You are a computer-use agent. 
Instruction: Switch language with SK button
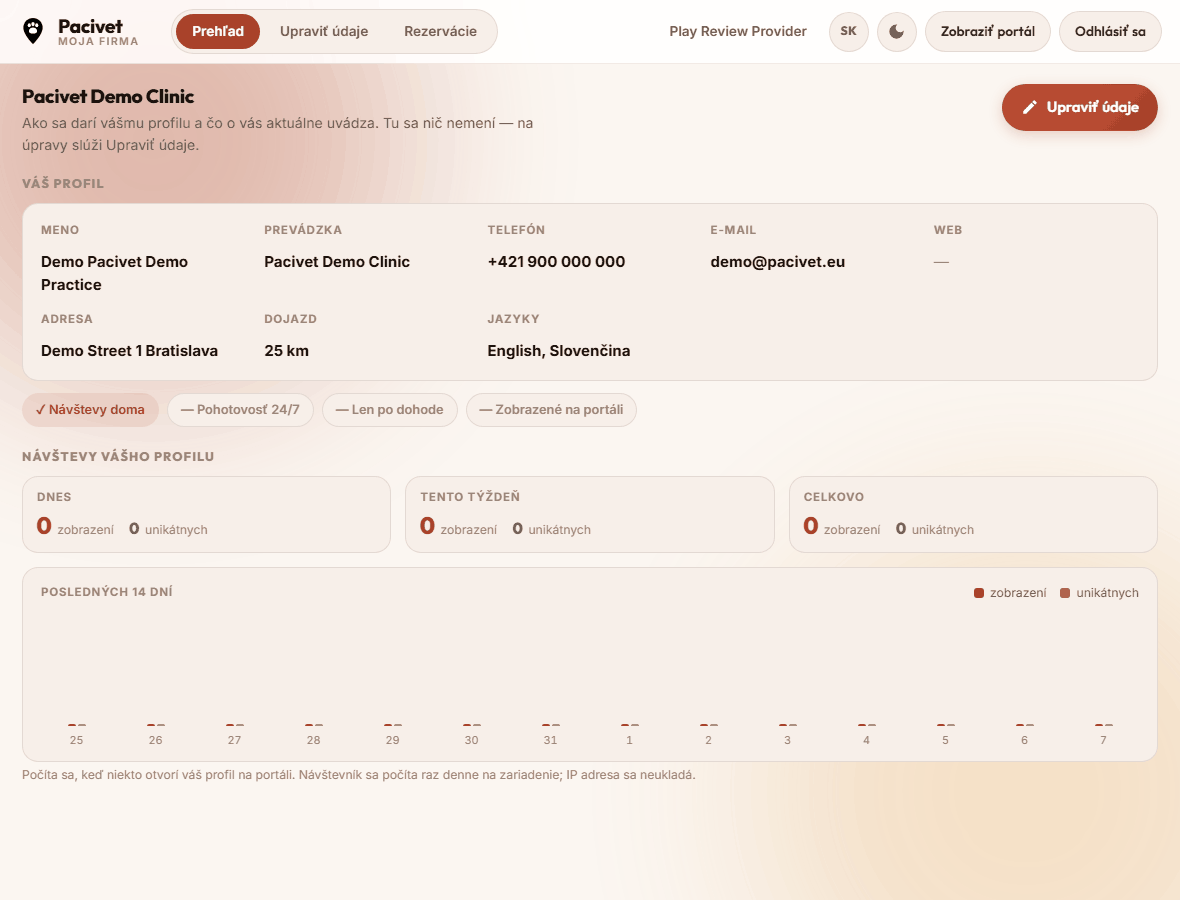(x=848, y=32)
